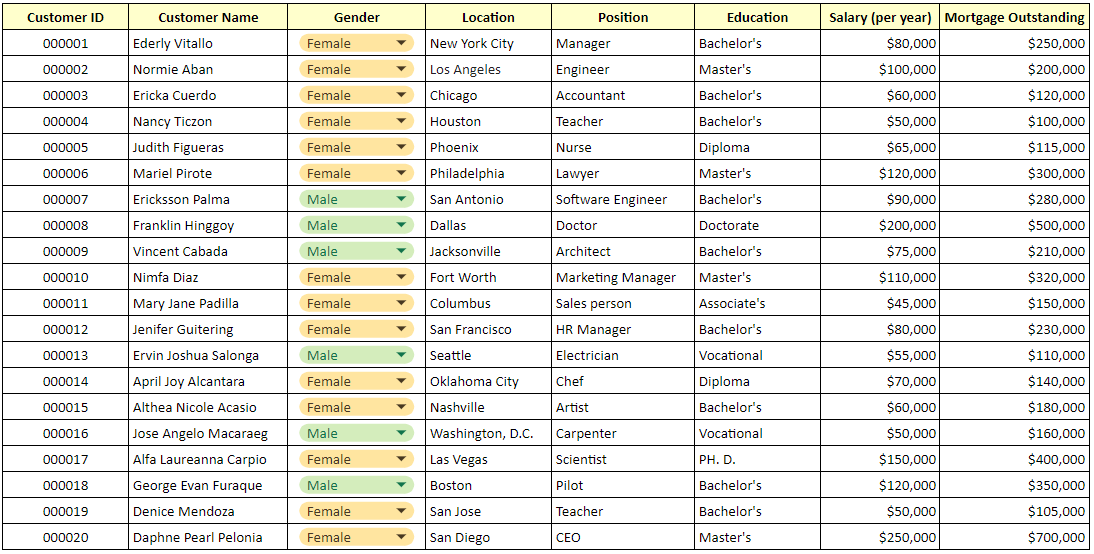Screen dimensions: 1094x554
Task: Select the Salary (per year) header
Action: [880, 17]
